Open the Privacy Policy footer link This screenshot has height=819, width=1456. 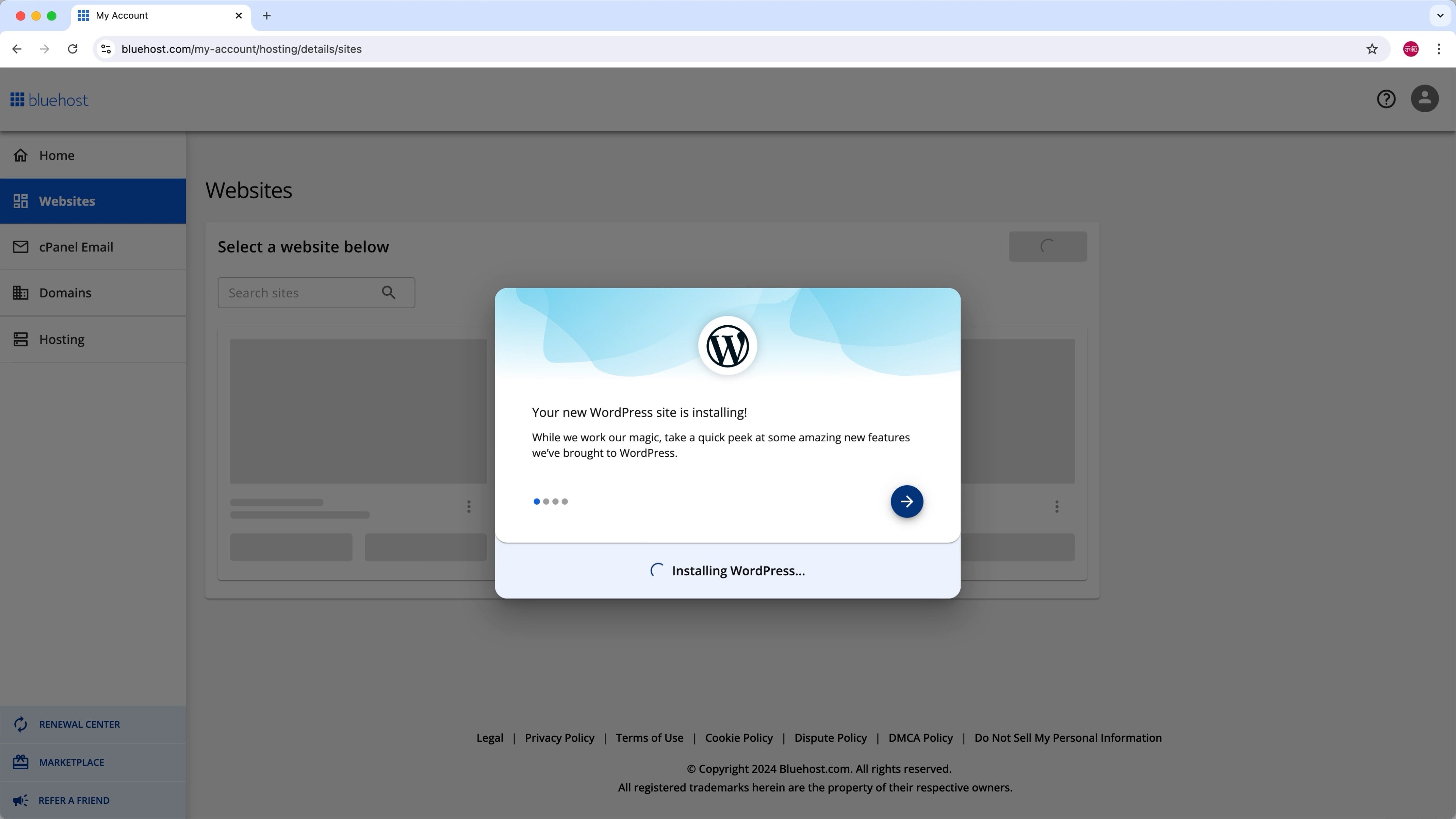tap(560, 737)
